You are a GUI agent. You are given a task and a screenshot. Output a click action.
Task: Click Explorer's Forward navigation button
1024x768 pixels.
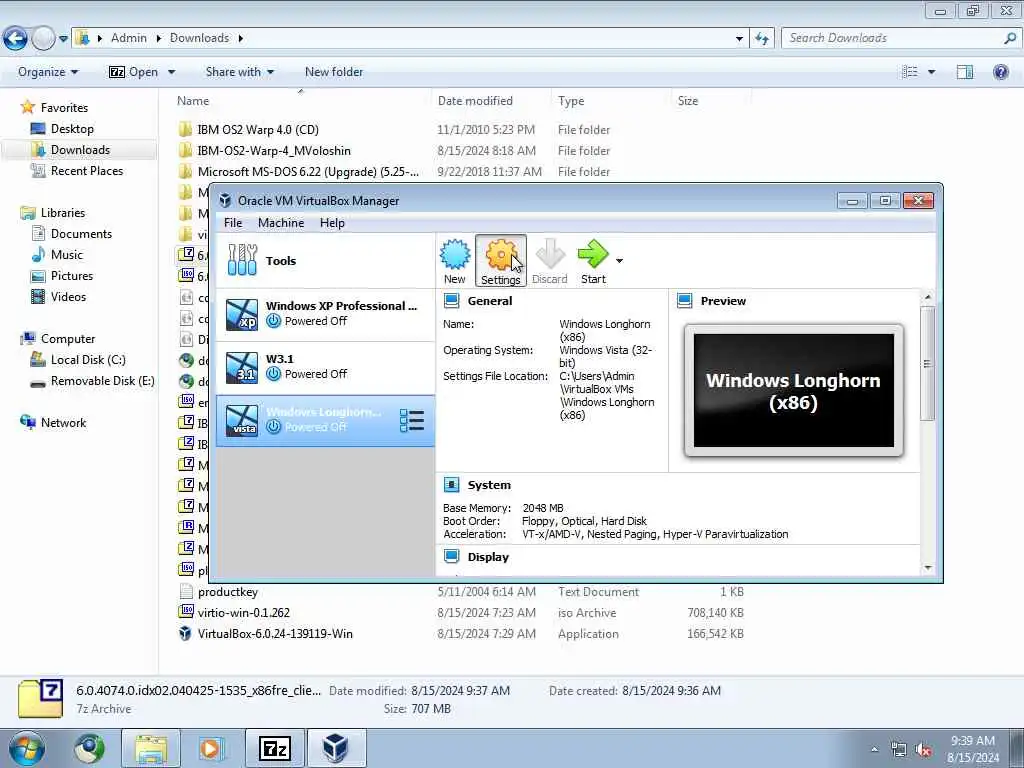click(x=43, y=39)
